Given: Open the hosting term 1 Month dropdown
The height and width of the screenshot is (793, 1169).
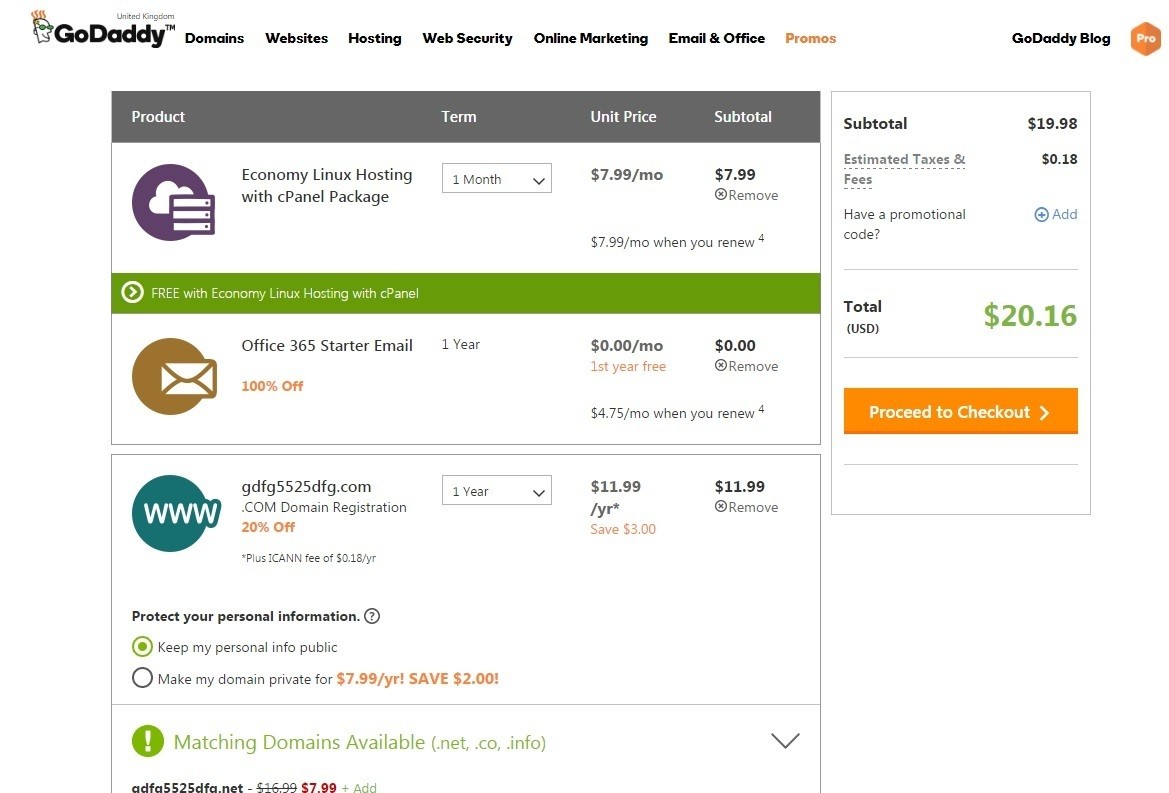Looking at the screenshot, I should tap(496, 179).
